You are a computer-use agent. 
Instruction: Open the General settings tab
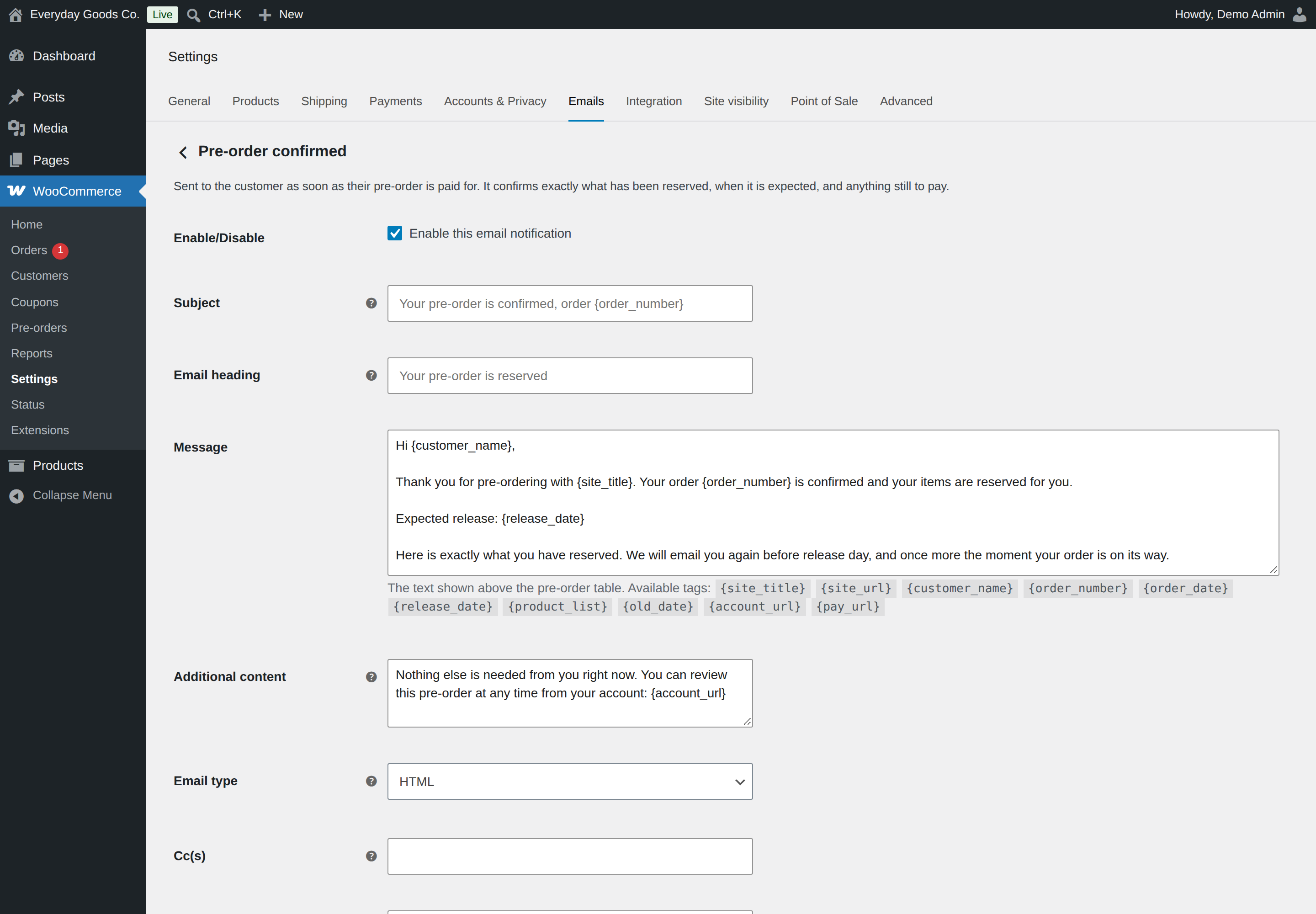tap(189, 101)
